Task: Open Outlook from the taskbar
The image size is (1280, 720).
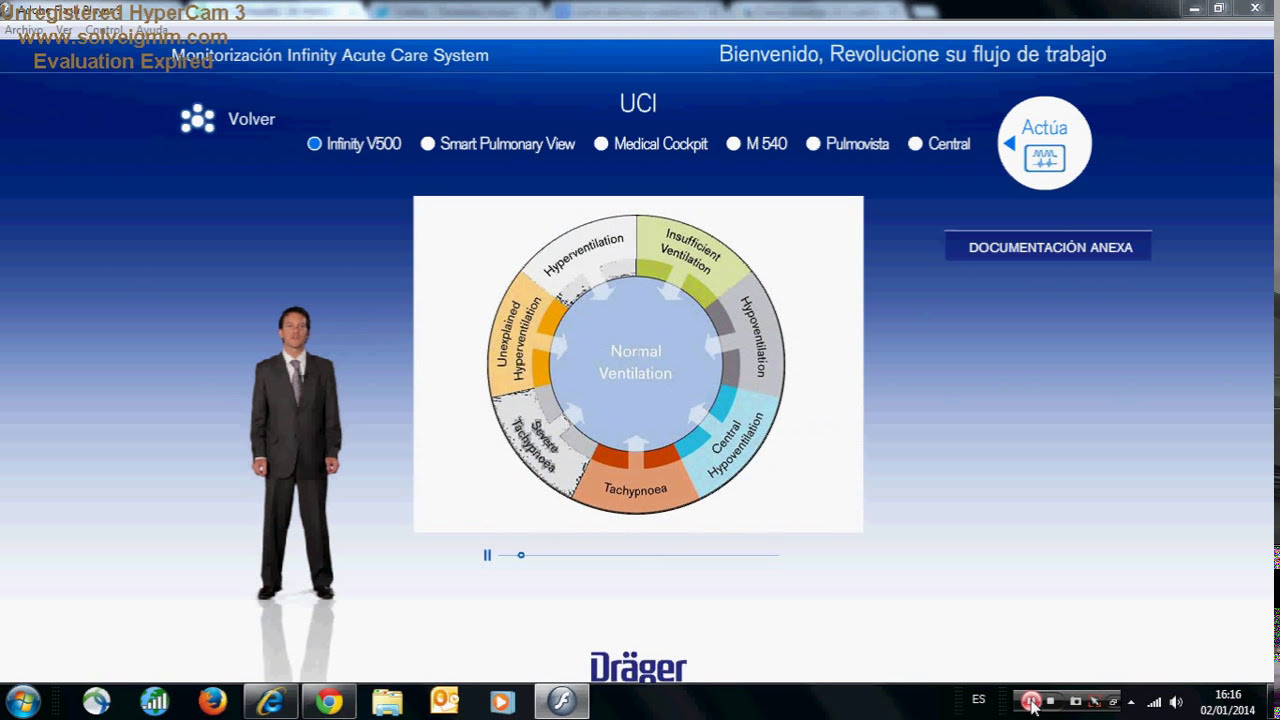Action: click(445, 702)
